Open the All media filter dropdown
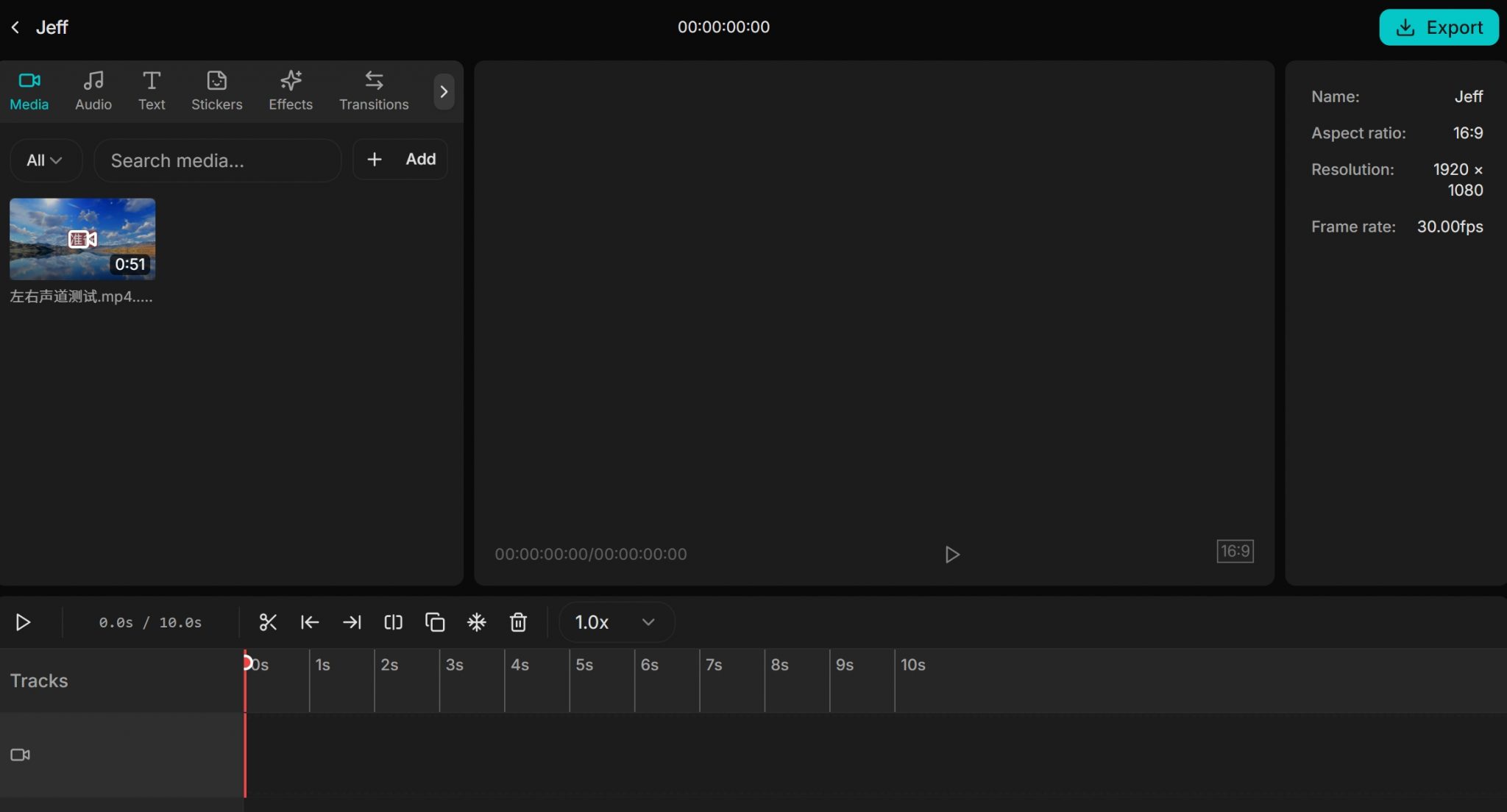1507x812 pixels. tap(44, 160)
